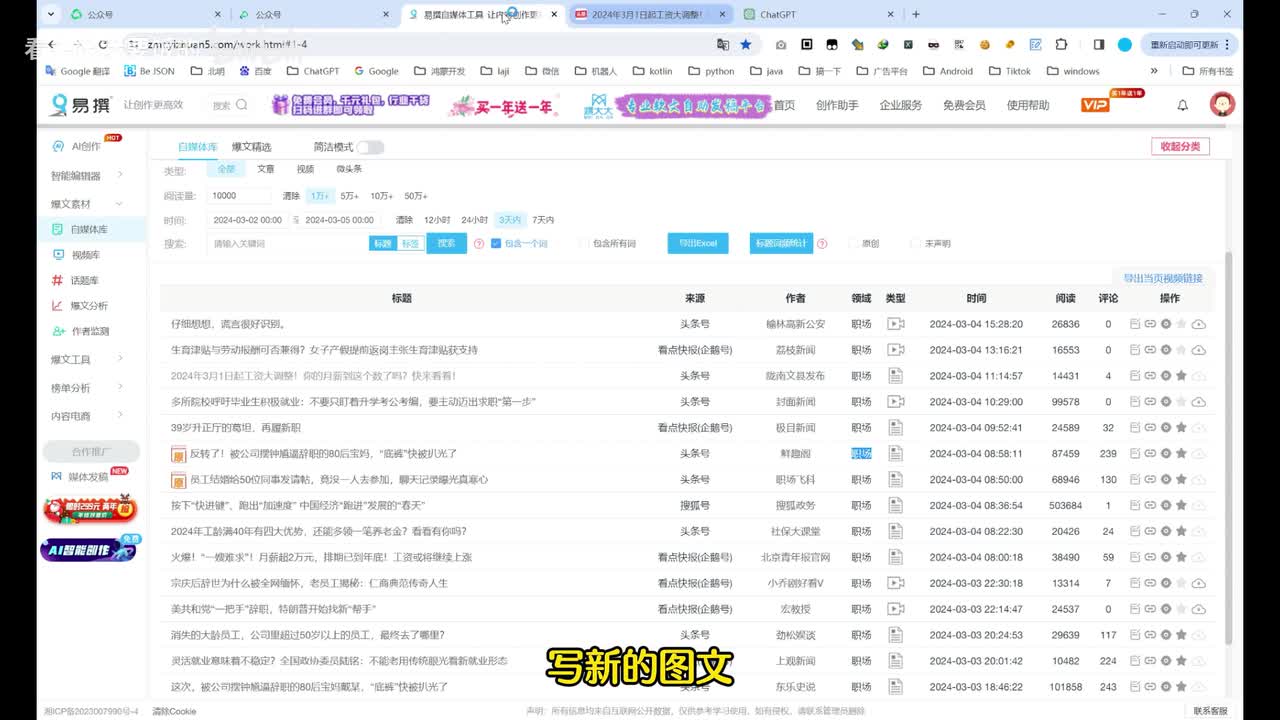Click the page vertical scrollbar
1280x720 pixels.
pyautogui.click(x=1228, y=450)
